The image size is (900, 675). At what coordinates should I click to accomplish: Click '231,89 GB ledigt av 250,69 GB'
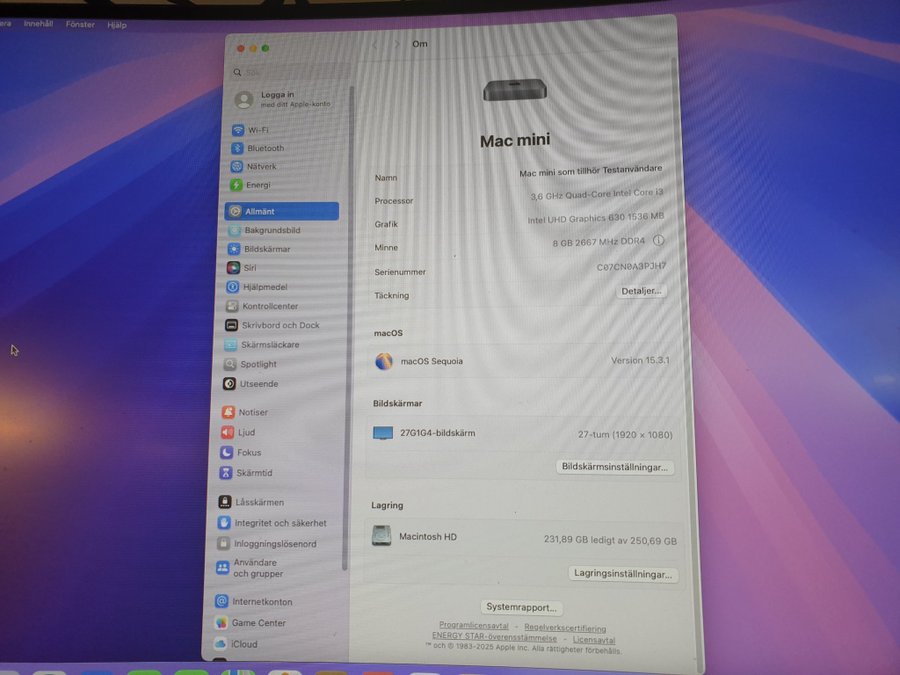point(610,540)
